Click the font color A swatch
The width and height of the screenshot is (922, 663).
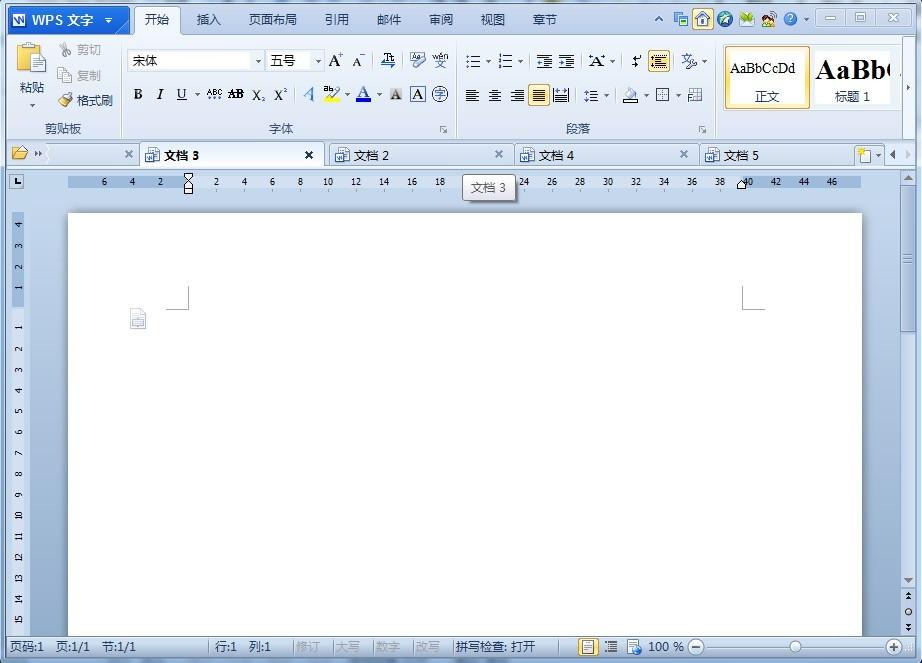363,94
